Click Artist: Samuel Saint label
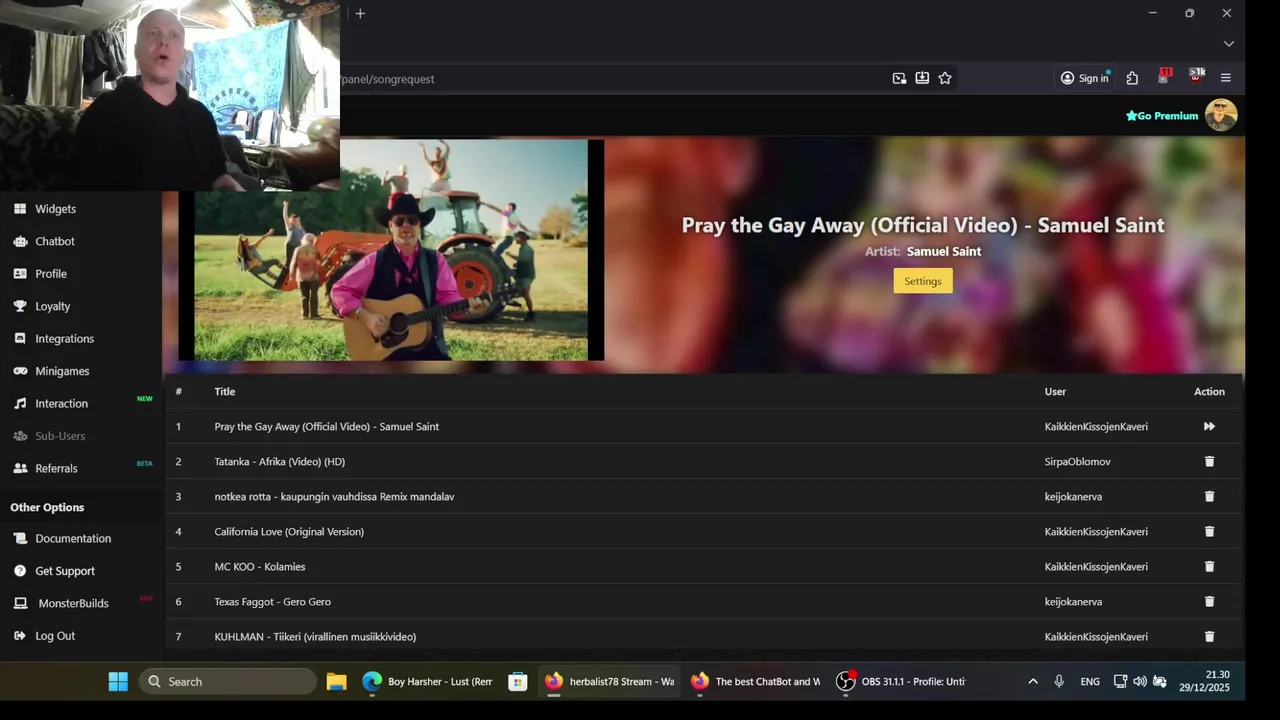The image size is (1280, 720). [x=923, y=251]
